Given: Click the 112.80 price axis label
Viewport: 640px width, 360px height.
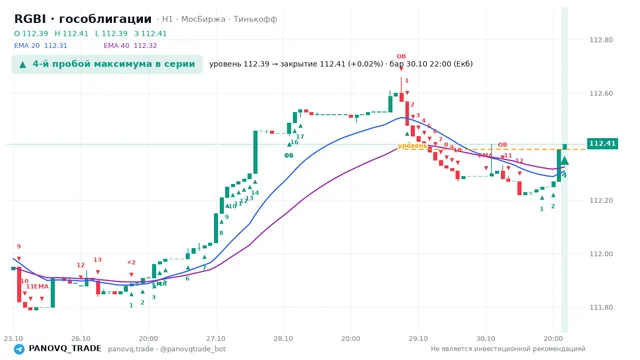Looking at the screenshot, I should [x=601, y=40].
